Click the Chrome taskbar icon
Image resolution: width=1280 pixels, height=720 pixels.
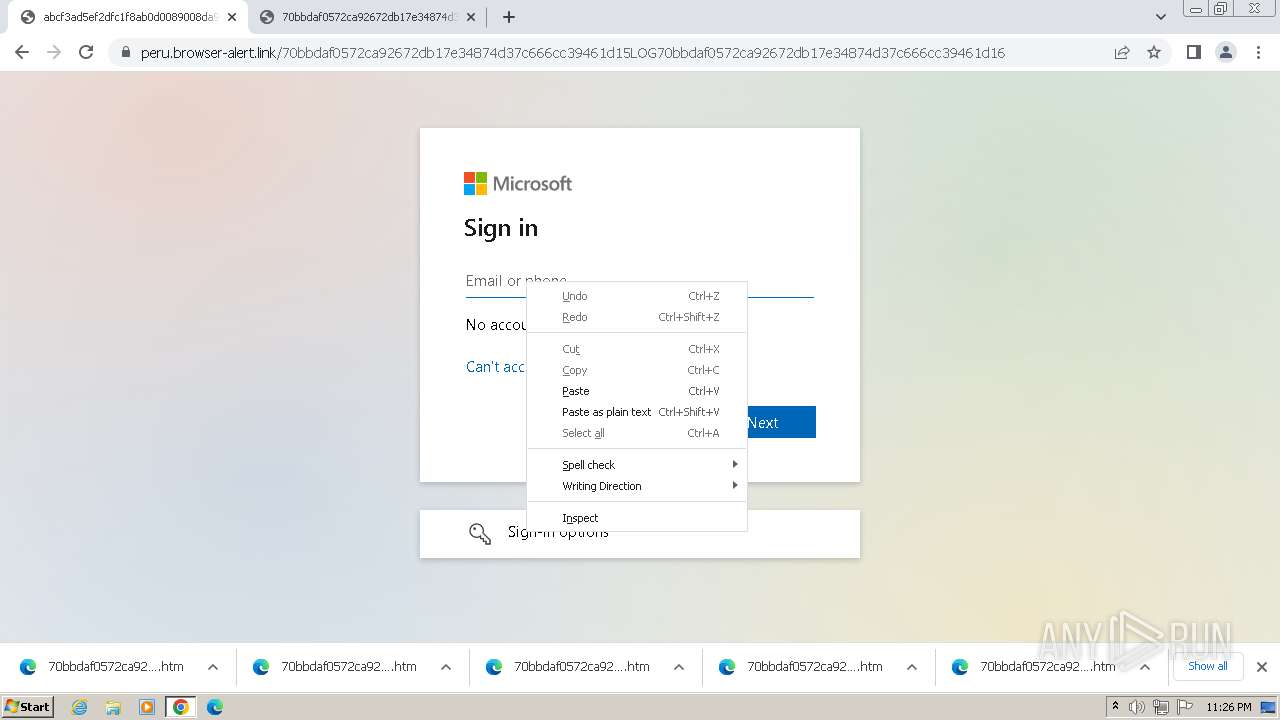click(x=181, y=707)
